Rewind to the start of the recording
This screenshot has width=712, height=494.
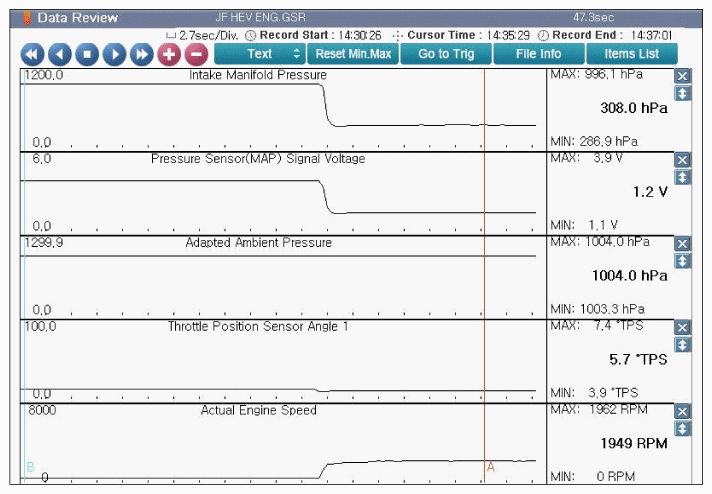[33, 54]
